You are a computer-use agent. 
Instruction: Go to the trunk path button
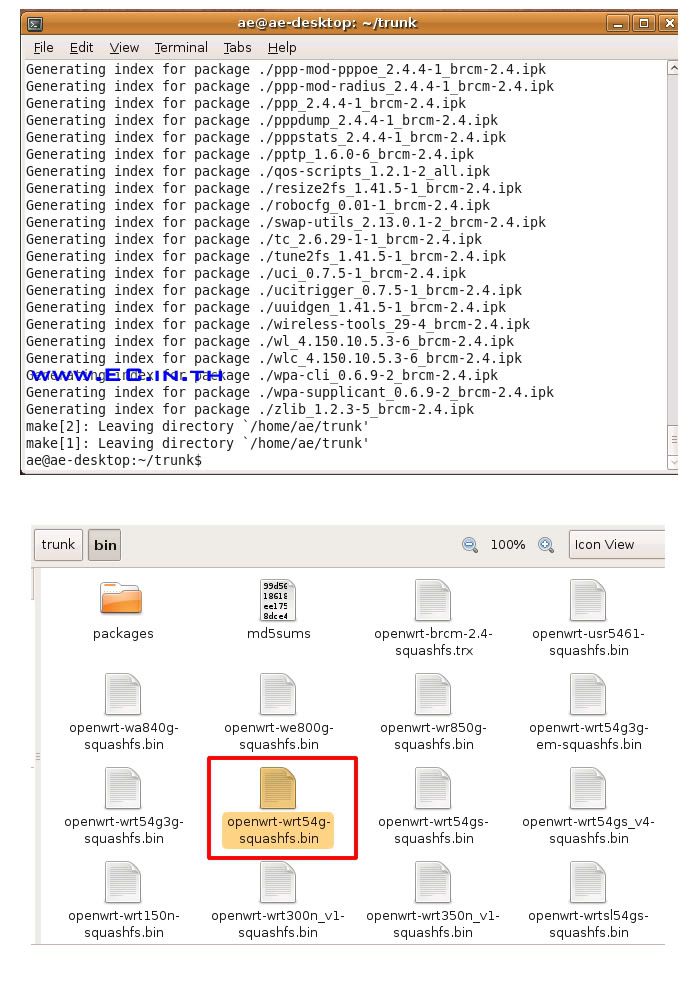tap(58, 545)
